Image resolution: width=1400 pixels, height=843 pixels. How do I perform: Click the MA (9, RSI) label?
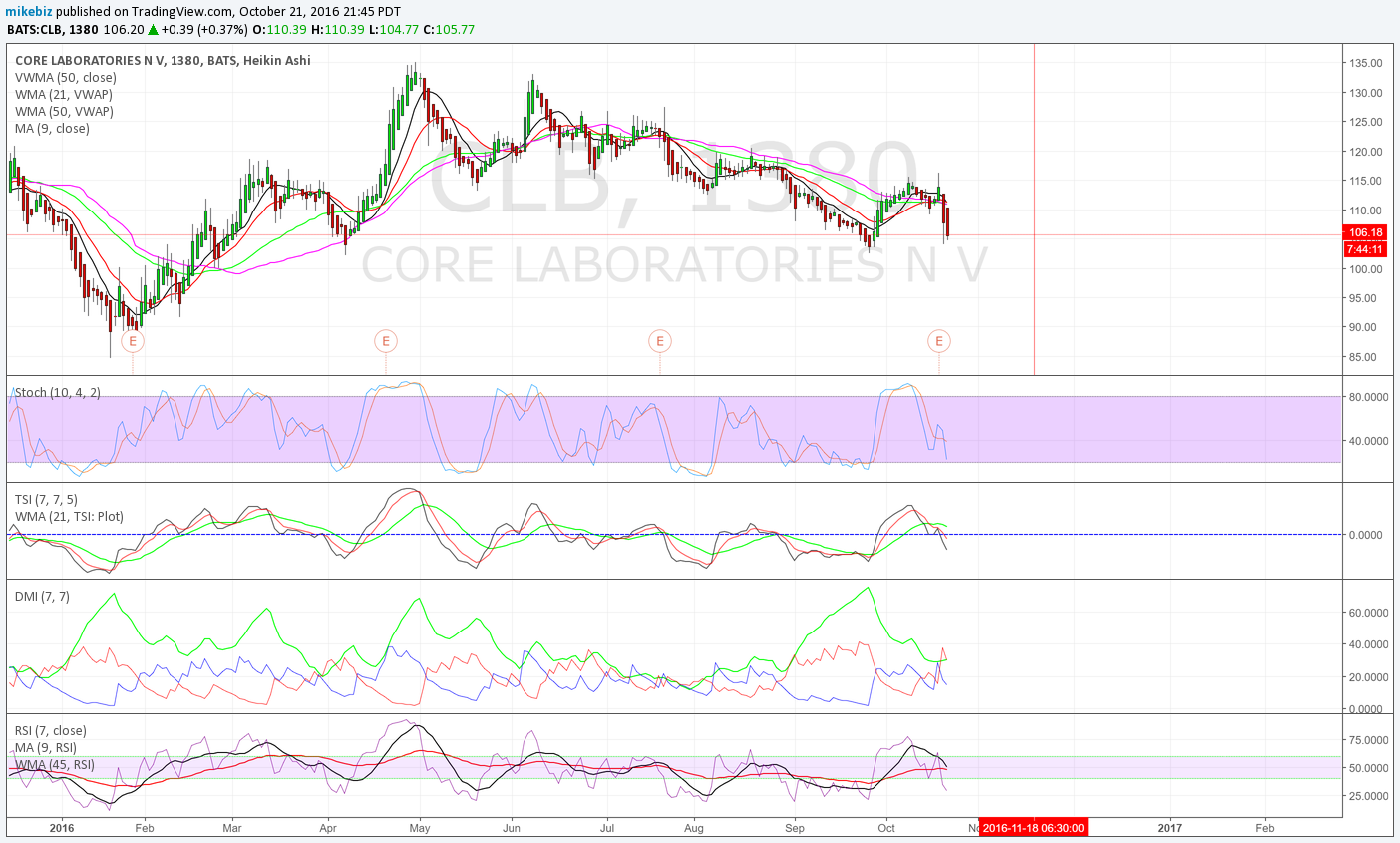pos(46,747)
